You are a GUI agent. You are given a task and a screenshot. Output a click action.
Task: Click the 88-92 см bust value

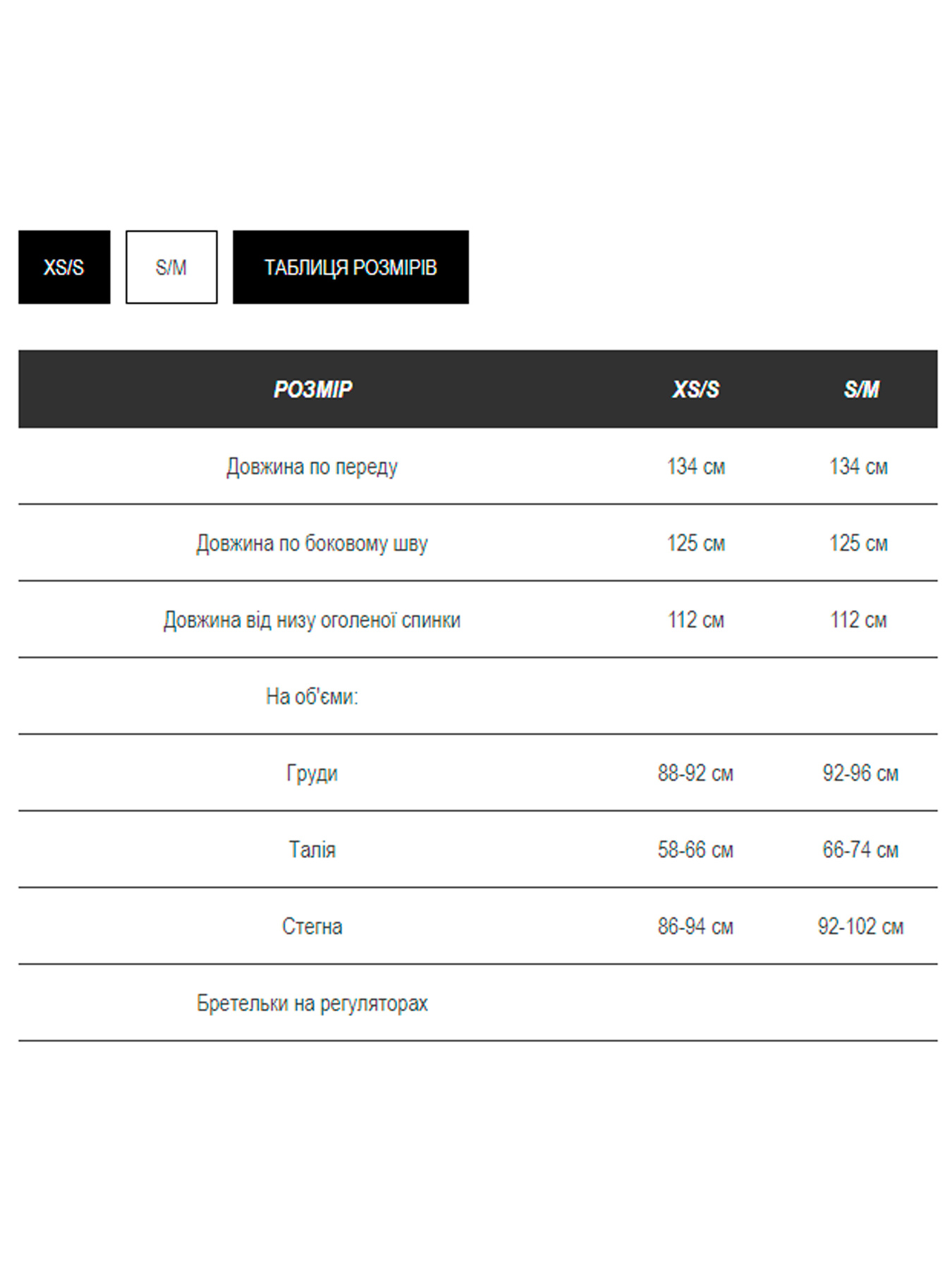(695, 773)
